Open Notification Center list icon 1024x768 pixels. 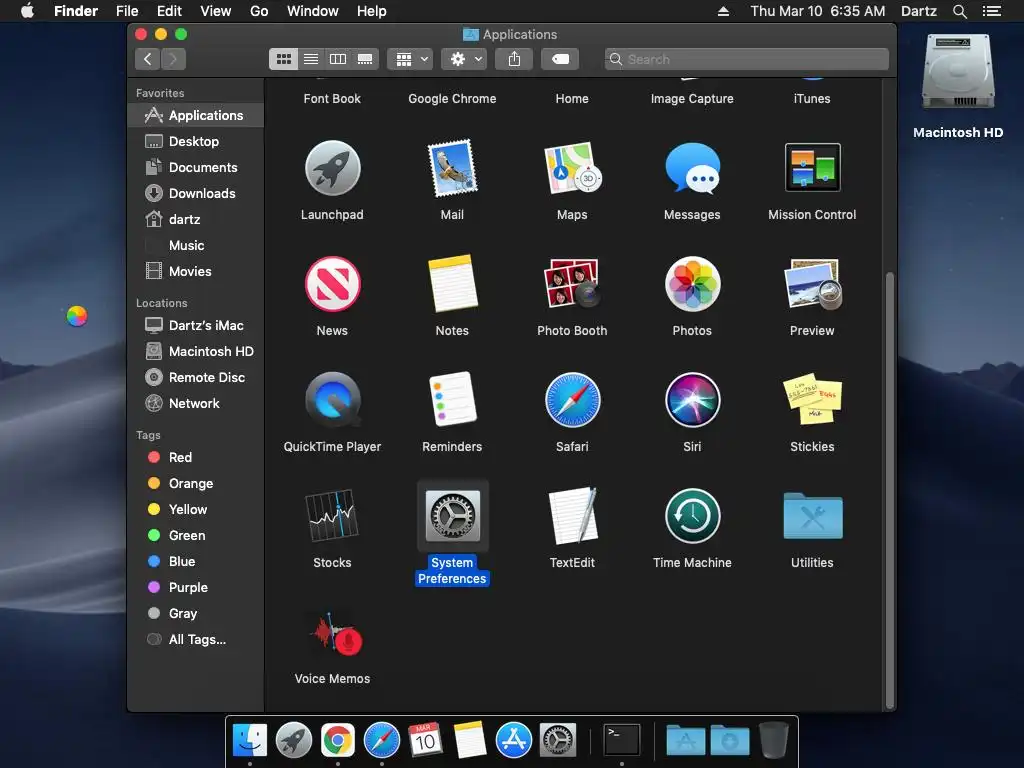(x=991, y=11)
